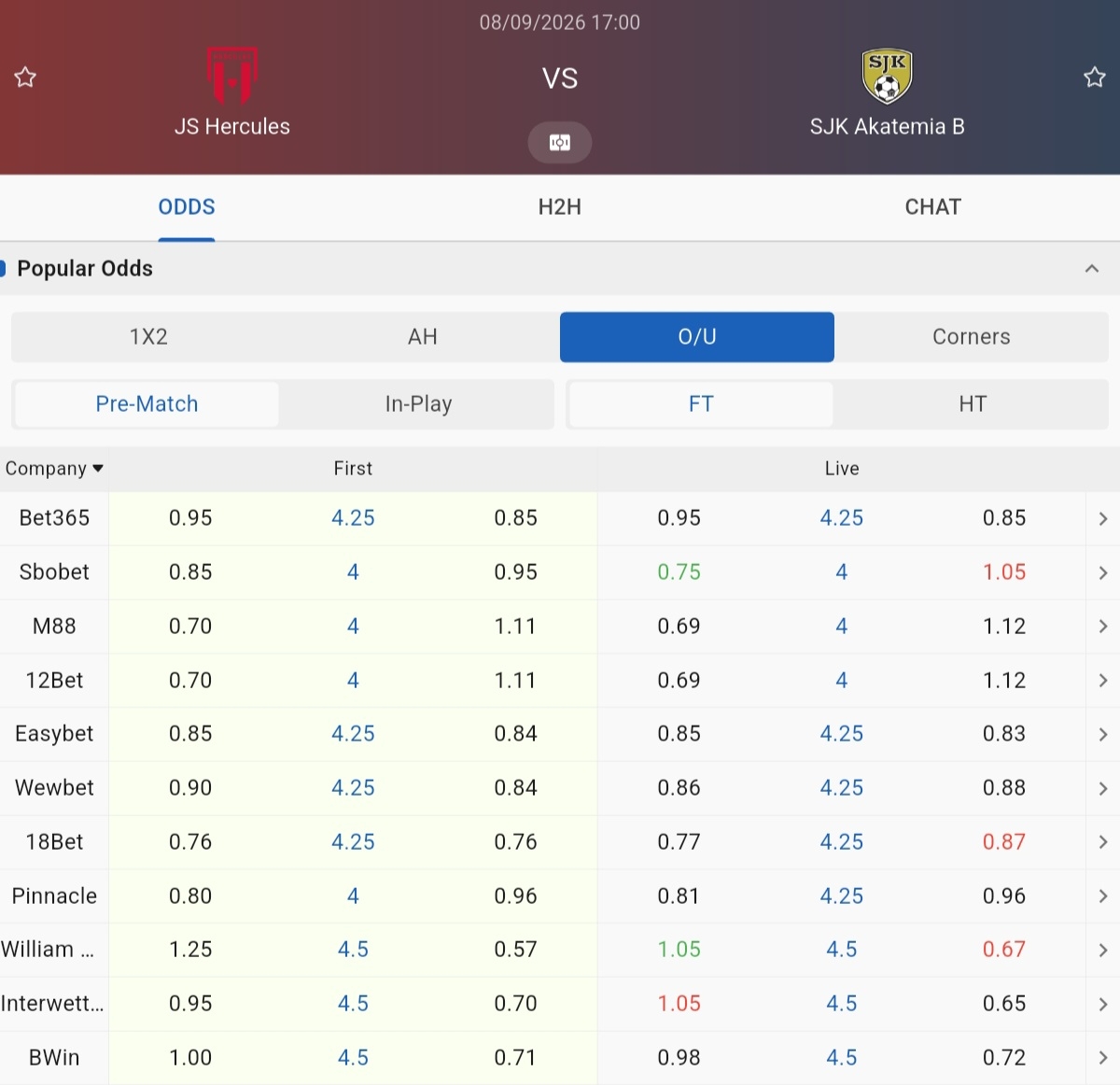Tap the SJK Akatemia B team crest

(887, 77)
